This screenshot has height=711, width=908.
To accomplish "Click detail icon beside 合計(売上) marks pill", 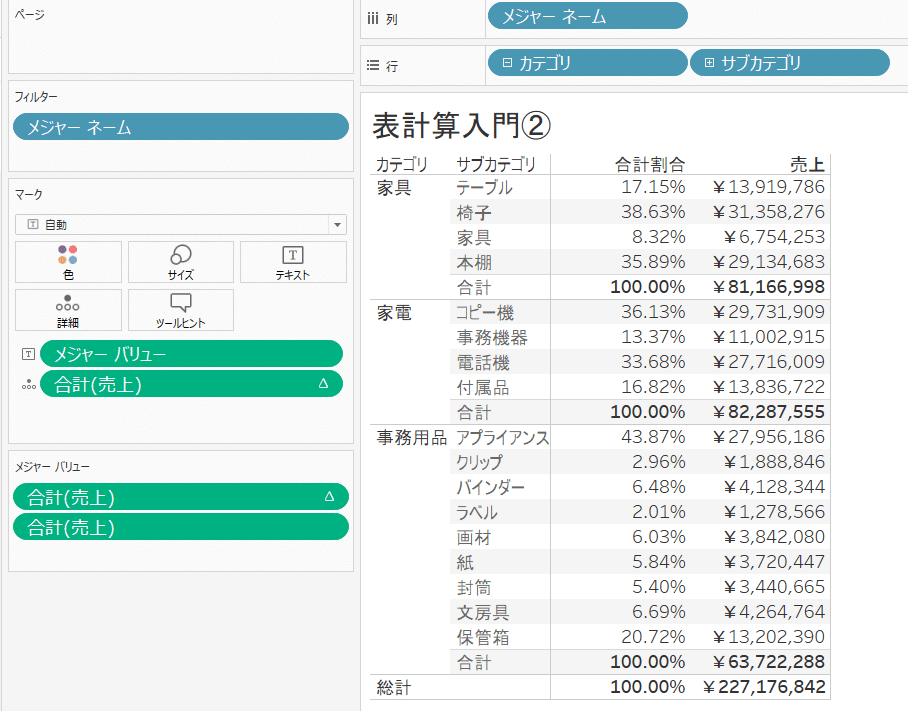I will pyautogui.click(x=28, y=384).
